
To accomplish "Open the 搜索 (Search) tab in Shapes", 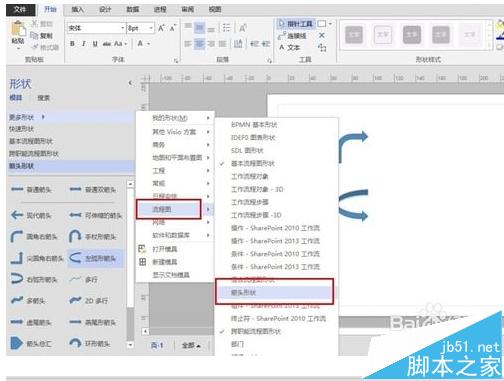I will tap(43, 98).
